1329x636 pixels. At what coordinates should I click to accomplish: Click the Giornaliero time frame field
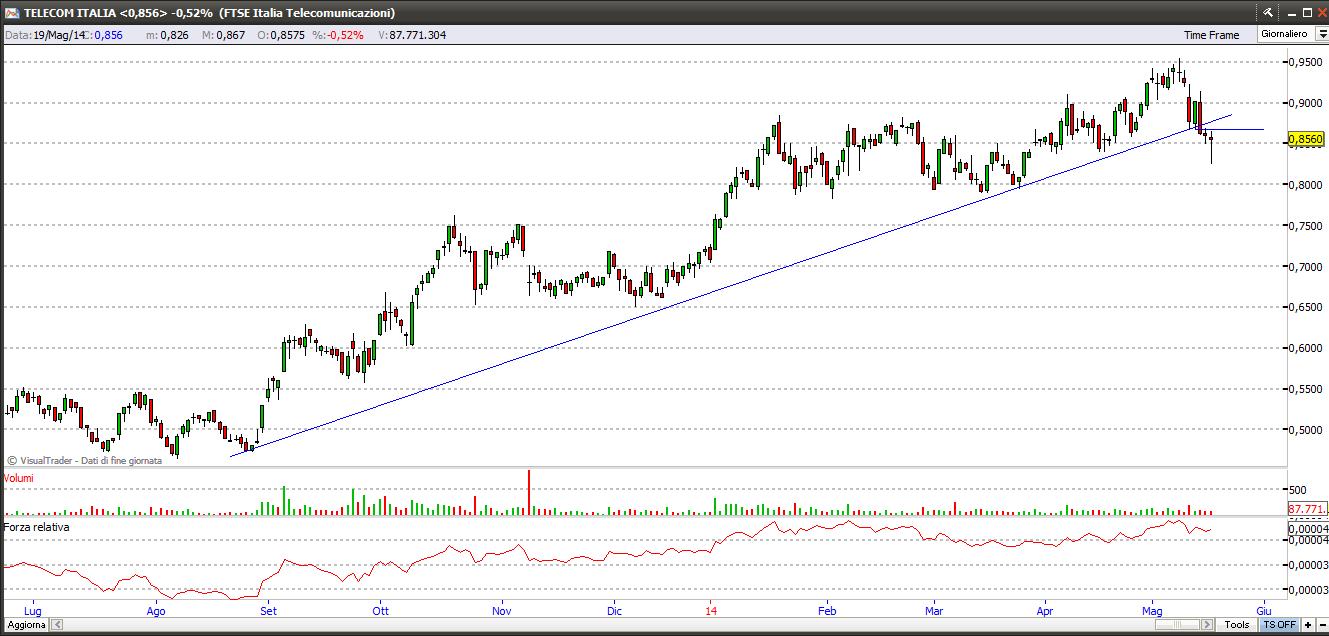(x=1285, y=34)
